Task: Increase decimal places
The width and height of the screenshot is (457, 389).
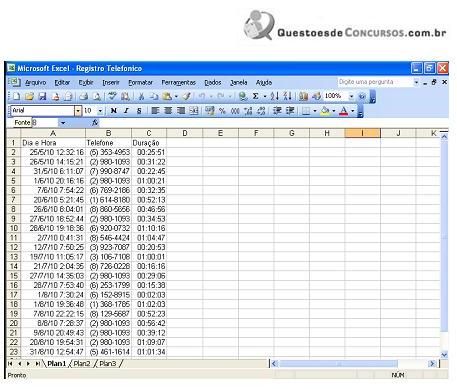Action: pyautogui.click(x=248, y=111)
